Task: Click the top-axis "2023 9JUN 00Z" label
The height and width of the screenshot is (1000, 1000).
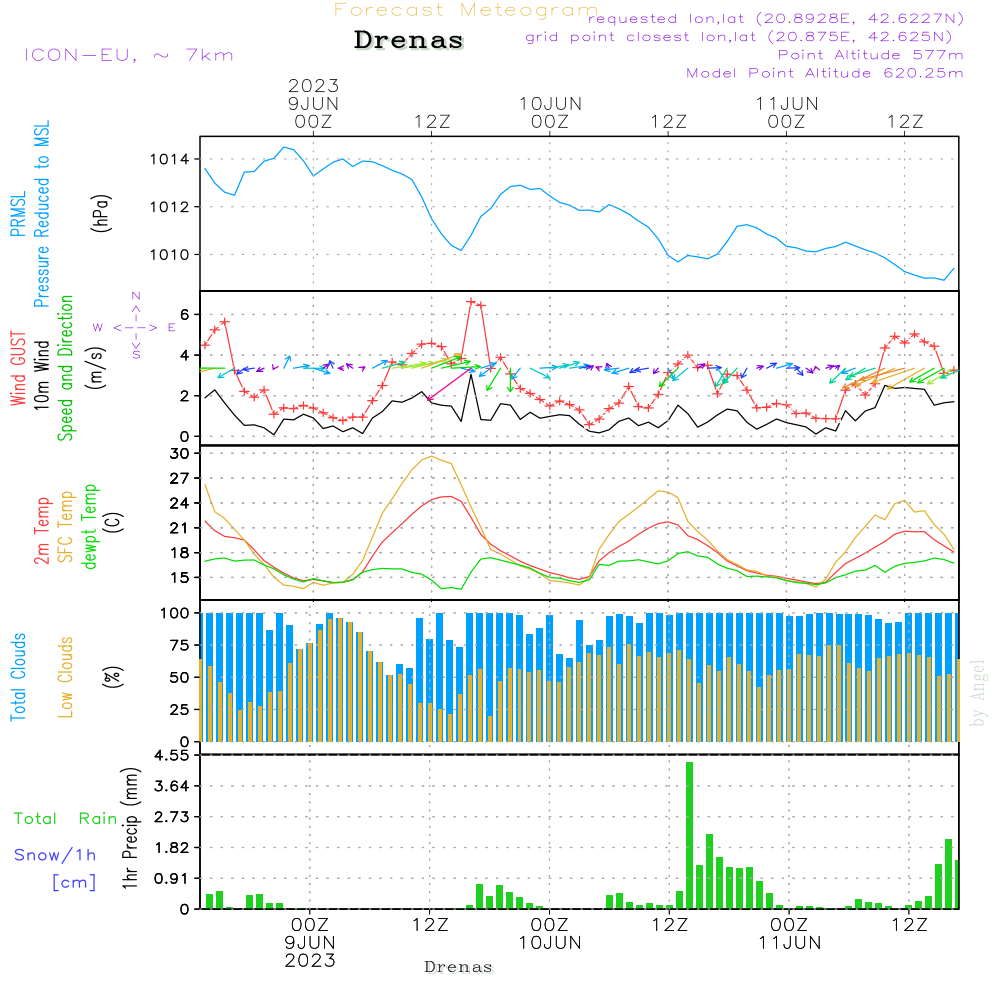Action: coord(313,103)
